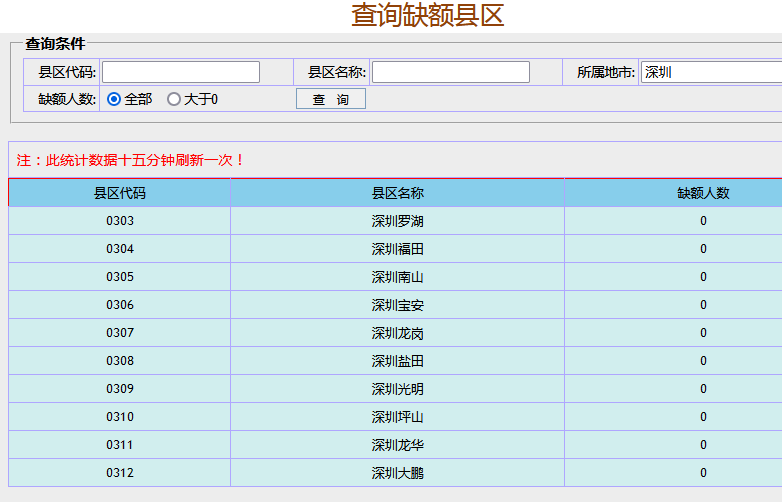Screen dimensions: 782x502
Task: Click the 深圳大鹏 name cell
Action: tap(397, 472)
